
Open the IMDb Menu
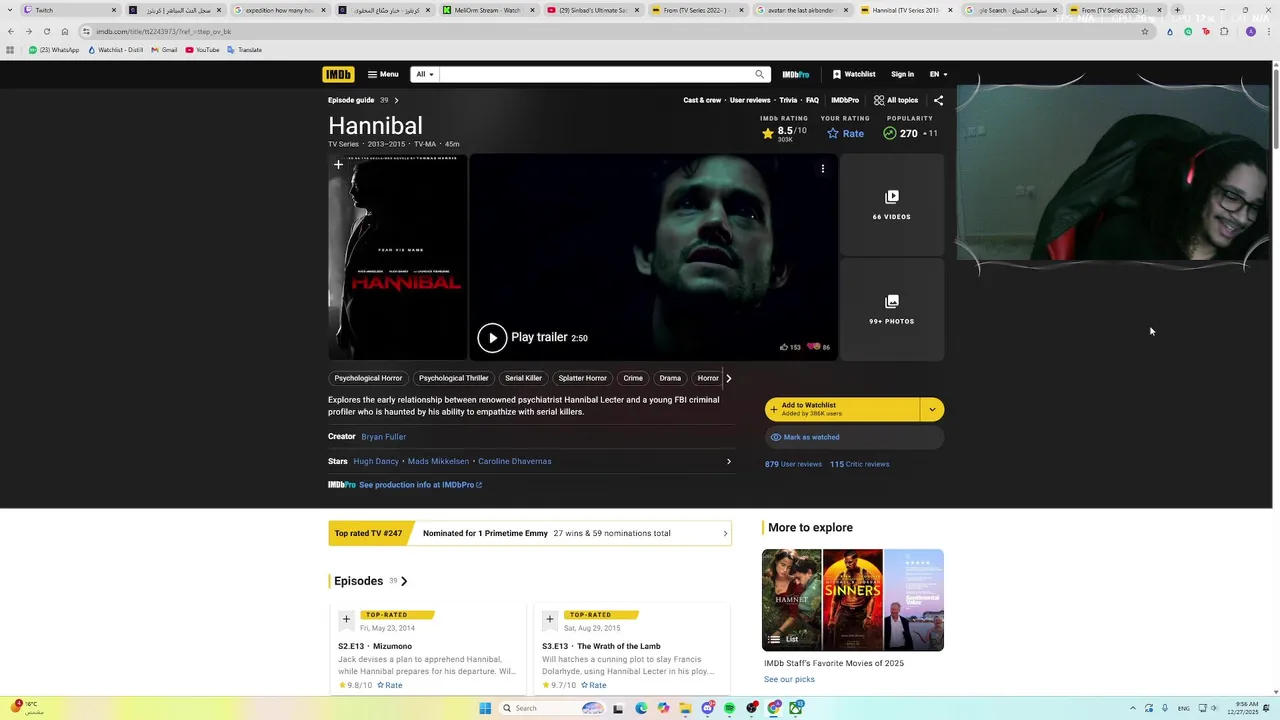point(383,74)
